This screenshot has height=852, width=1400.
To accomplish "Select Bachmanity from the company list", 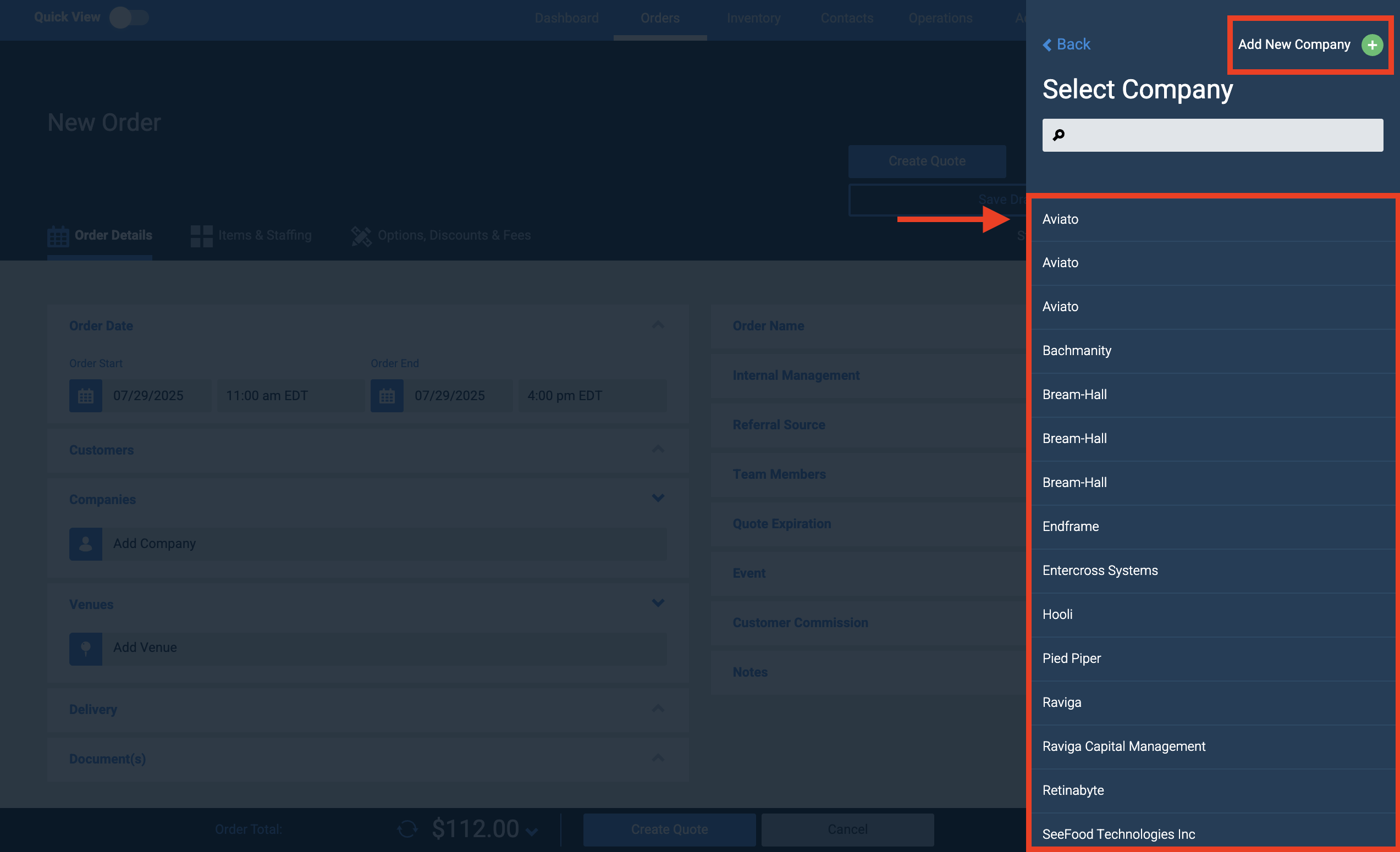I will click(1214, 351).
